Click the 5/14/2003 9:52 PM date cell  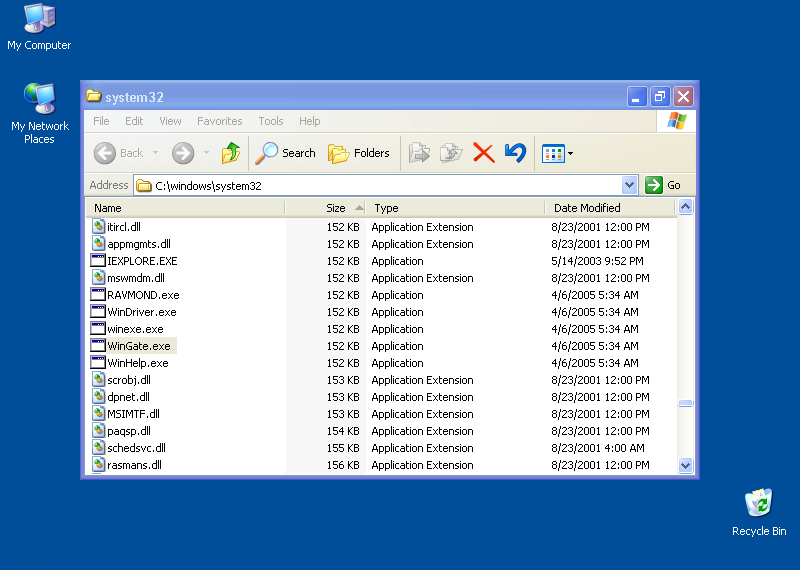tap(597, 261)
